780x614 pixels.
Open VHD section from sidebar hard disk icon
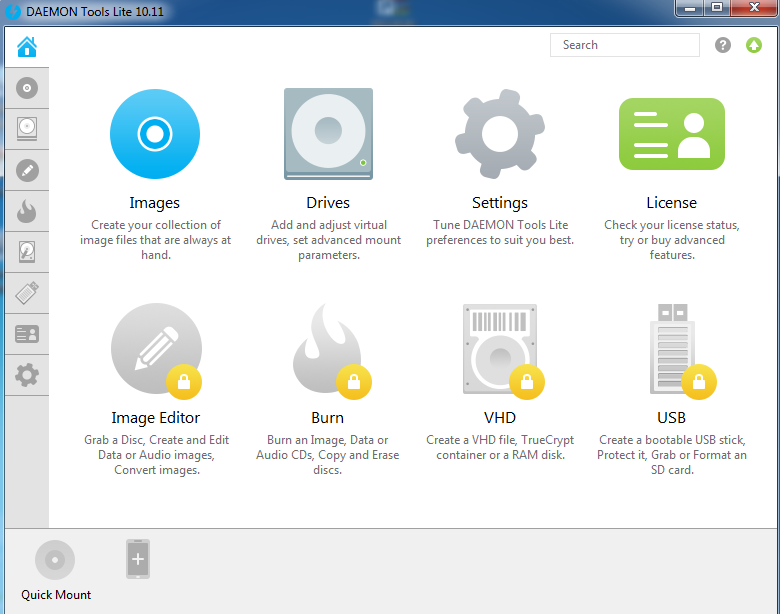[x=27, y=252]
